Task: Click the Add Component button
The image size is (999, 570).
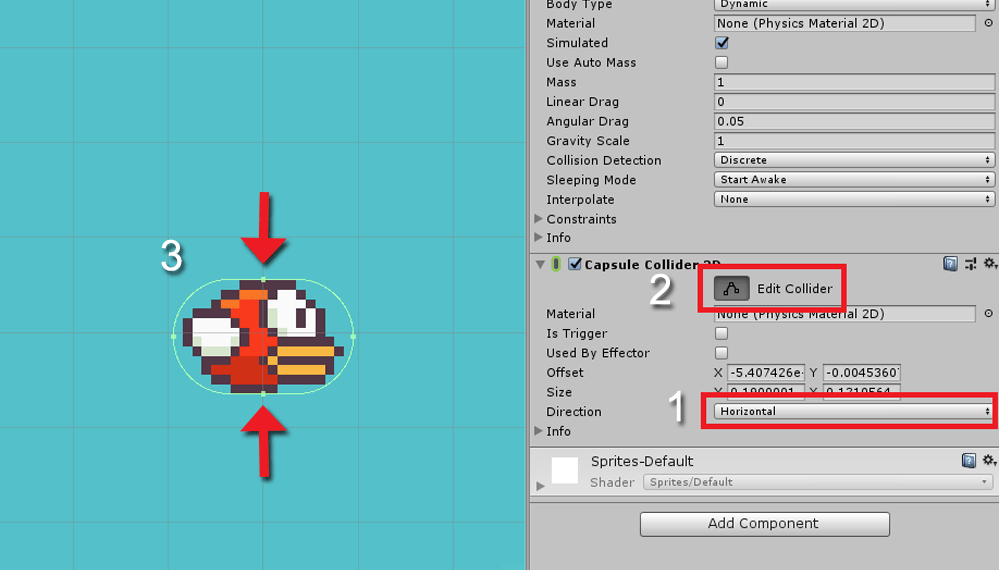Action: click(765, 524)
